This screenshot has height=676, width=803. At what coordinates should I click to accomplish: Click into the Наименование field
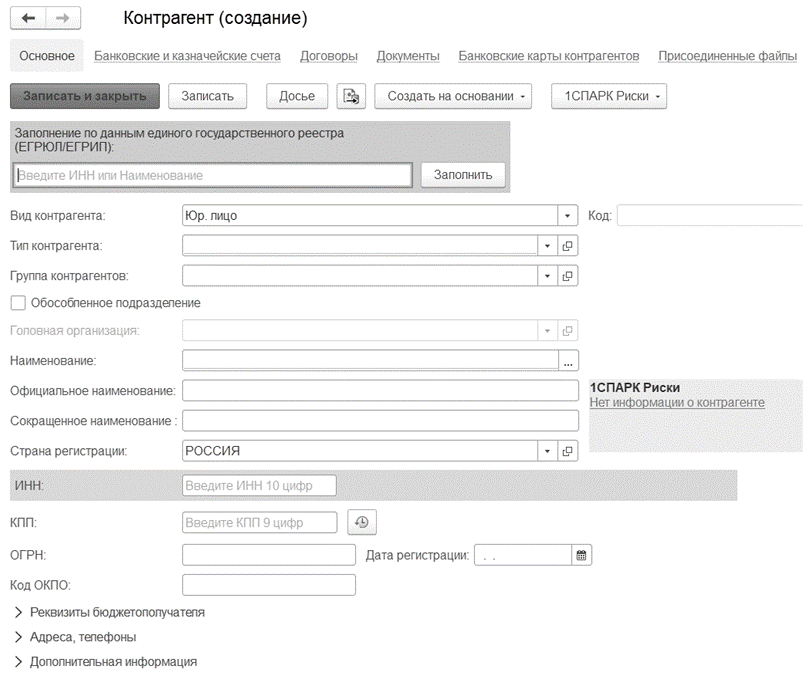[370, 361]
